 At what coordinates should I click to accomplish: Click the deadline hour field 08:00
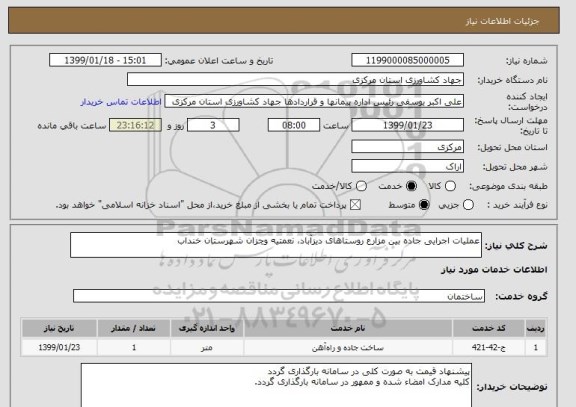(294, 125)
